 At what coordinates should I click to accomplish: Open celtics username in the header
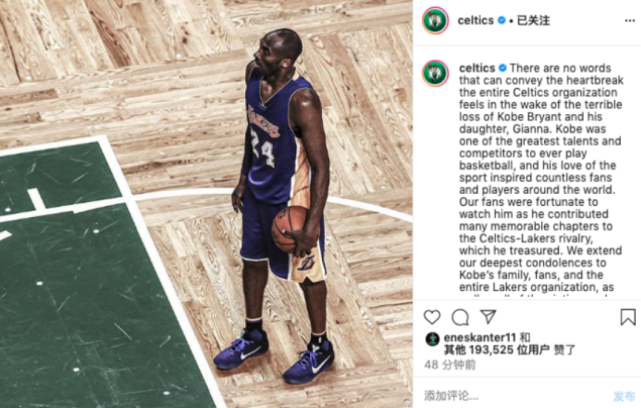[476, 20]
